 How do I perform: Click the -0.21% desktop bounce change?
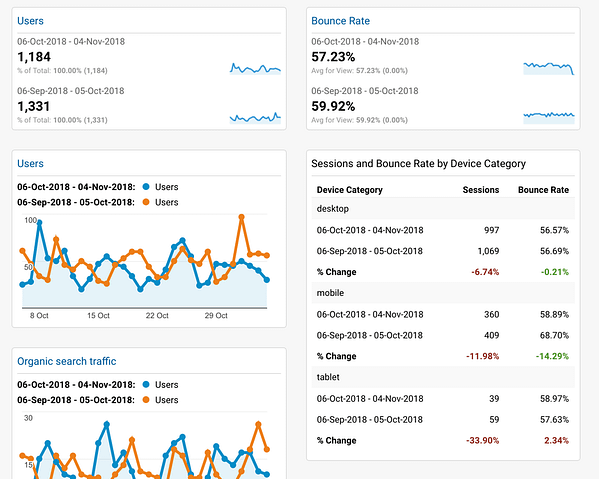pyautogui.click(x=555, y=272)
